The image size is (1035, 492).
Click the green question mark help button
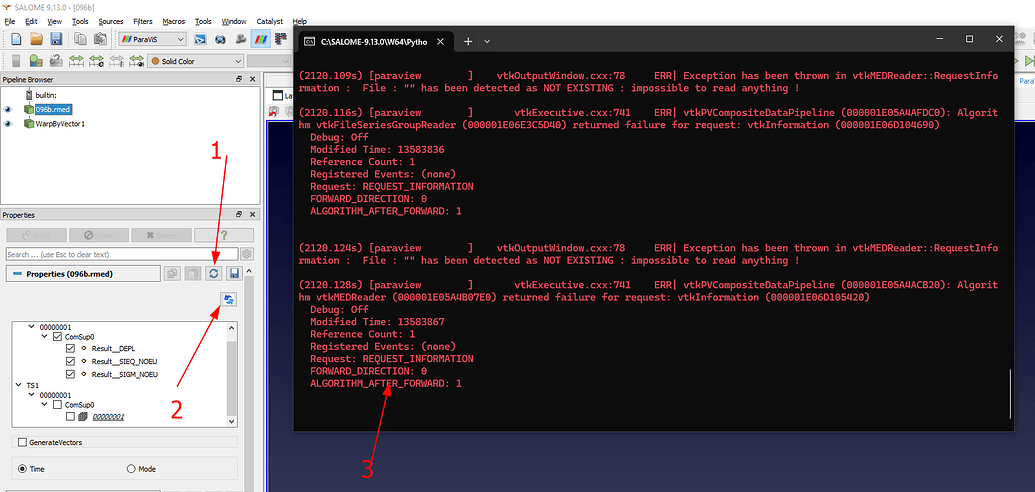[224, 235]
